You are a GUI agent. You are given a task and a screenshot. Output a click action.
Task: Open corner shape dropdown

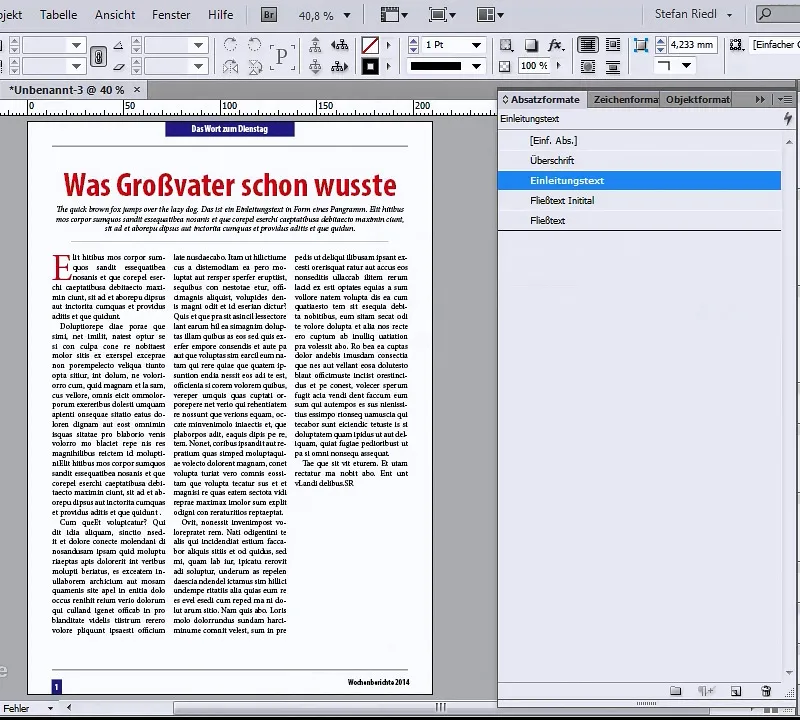click(687, 66)
